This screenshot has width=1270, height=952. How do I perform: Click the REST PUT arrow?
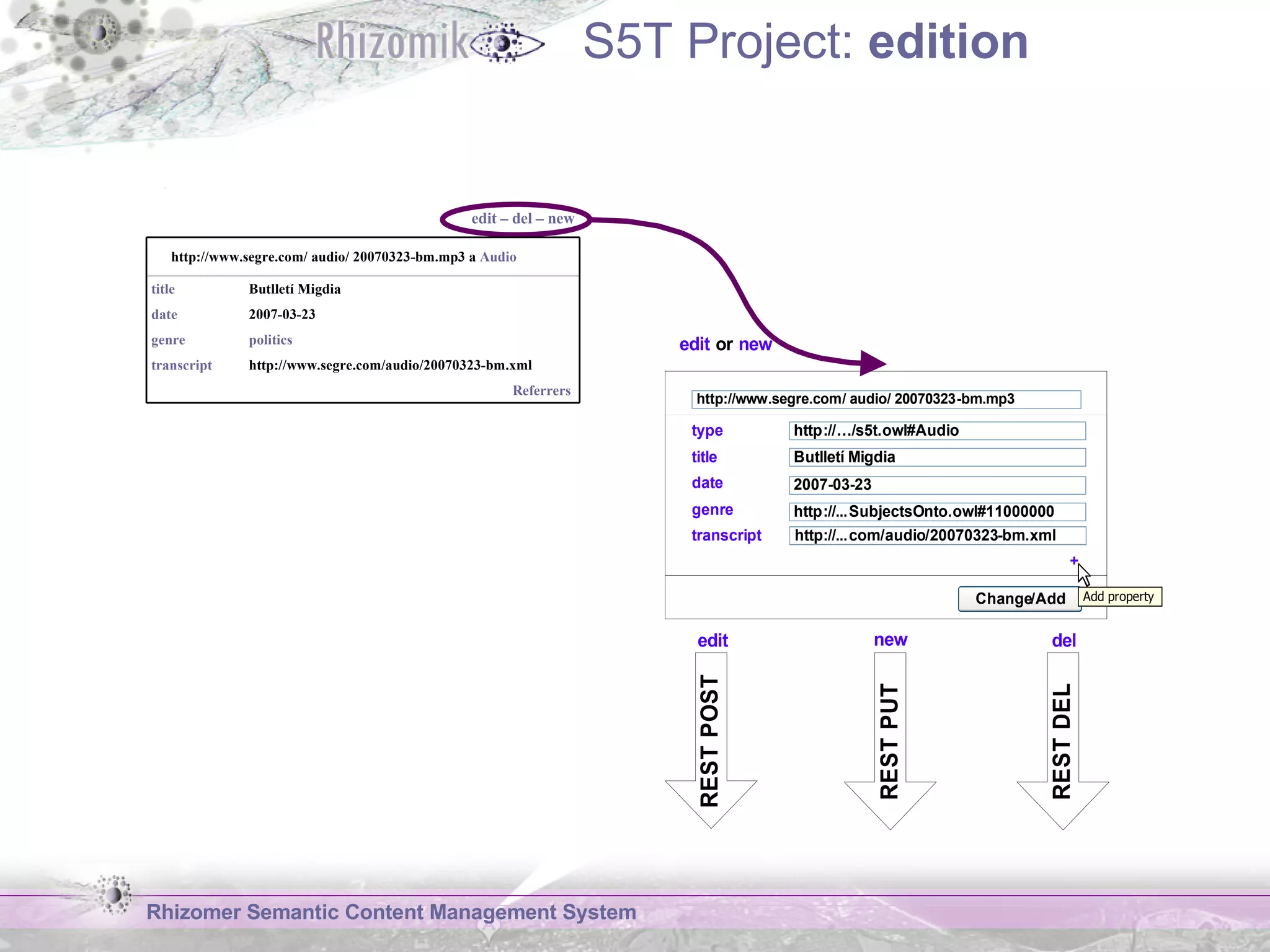[890, 741]
